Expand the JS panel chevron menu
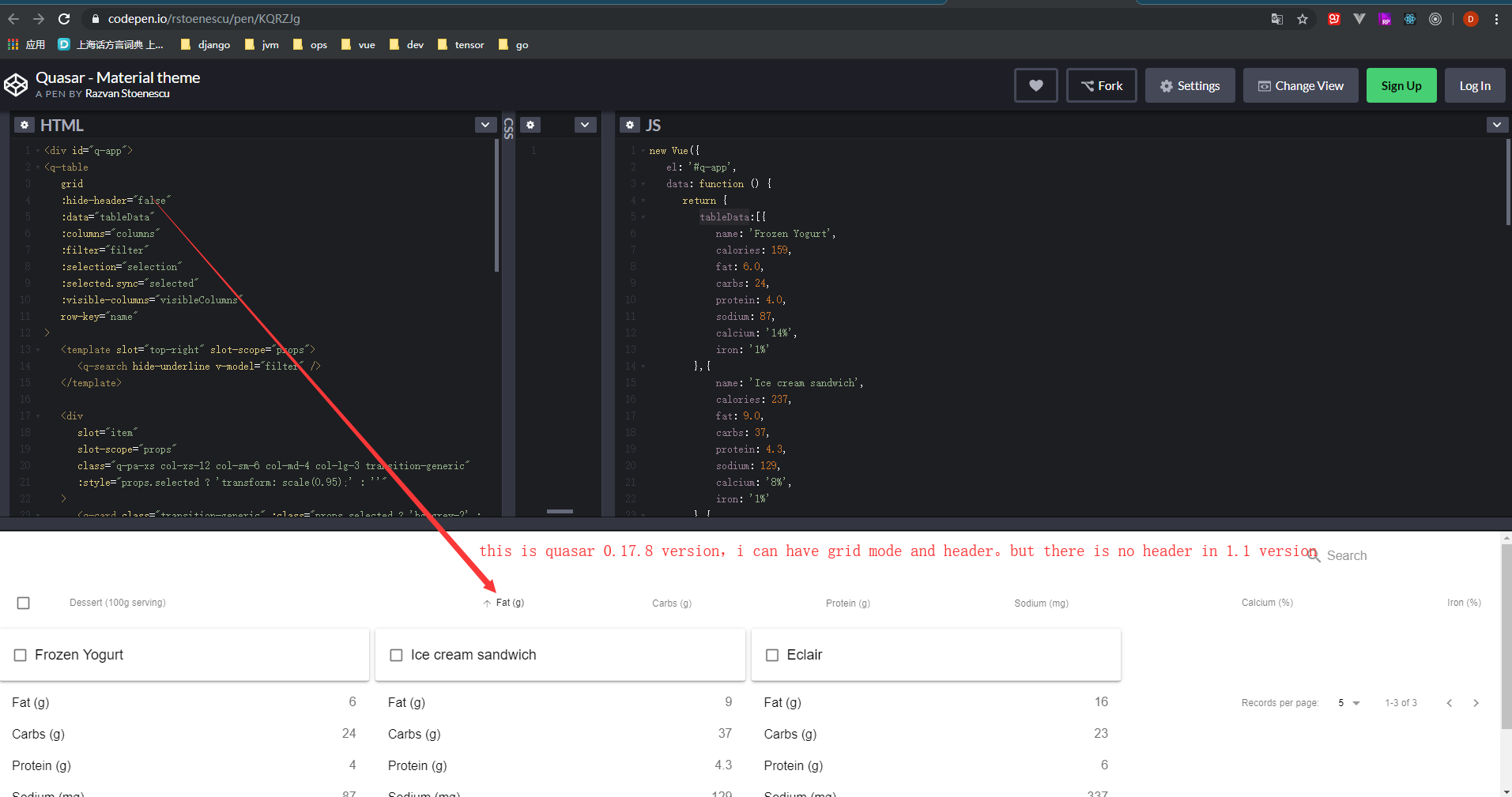This screenshot has height=797, width=1512. pyautogui.click(x=1497, y=125)
